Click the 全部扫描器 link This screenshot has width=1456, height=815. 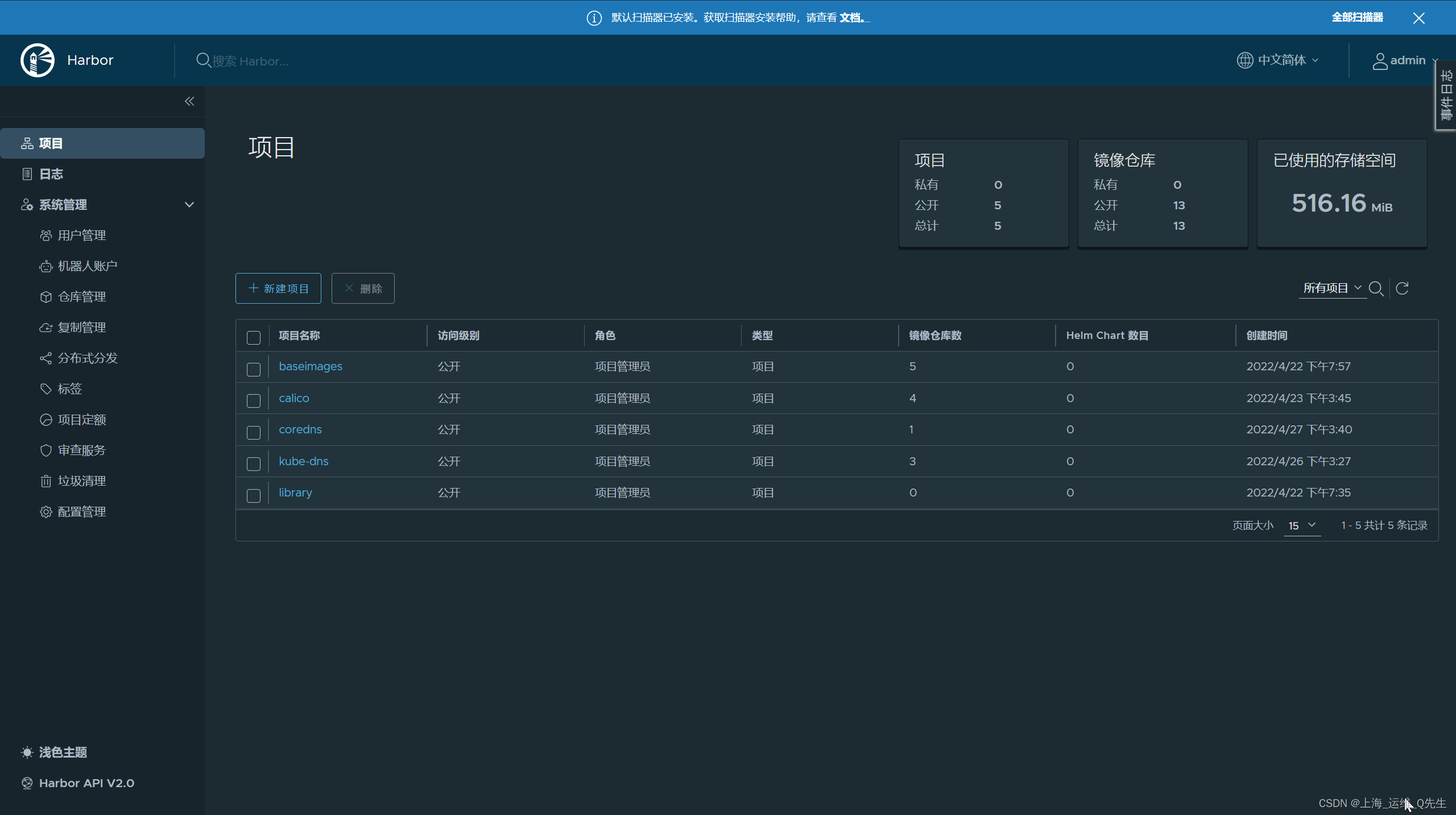1357,18
